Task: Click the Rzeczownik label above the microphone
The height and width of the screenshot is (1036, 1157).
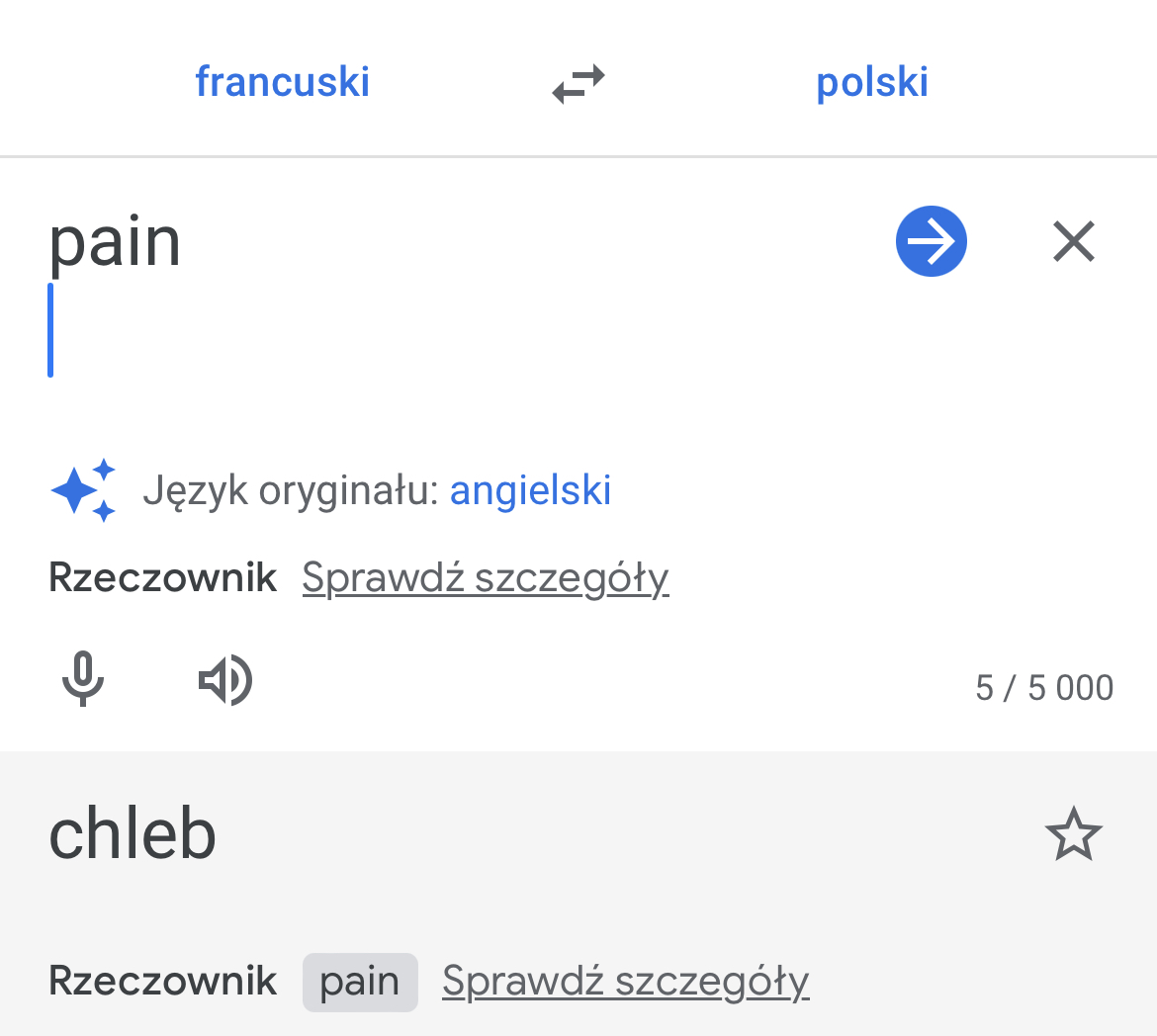Action: [162, 577]
